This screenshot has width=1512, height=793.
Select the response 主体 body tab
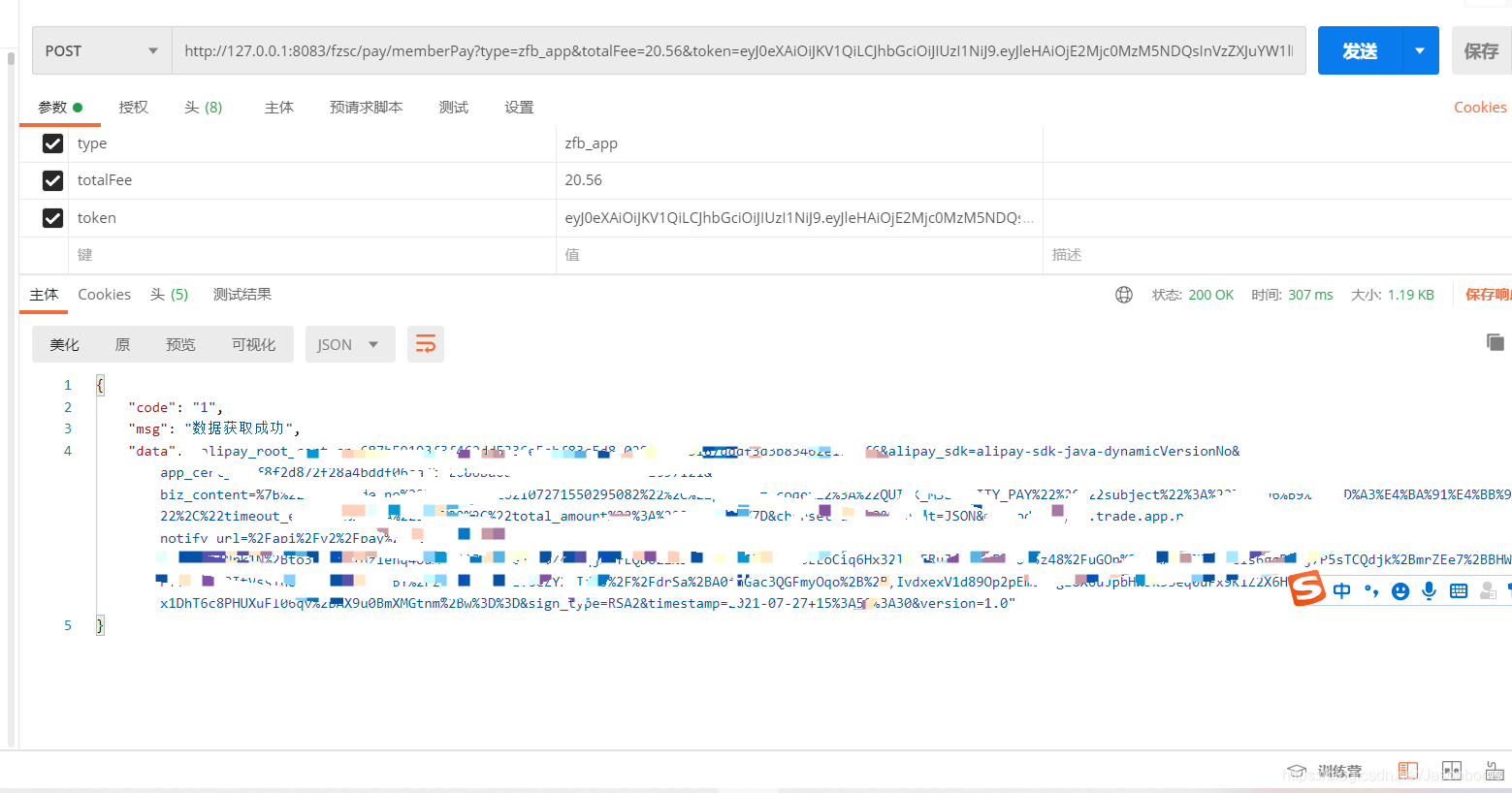[44, 295]
